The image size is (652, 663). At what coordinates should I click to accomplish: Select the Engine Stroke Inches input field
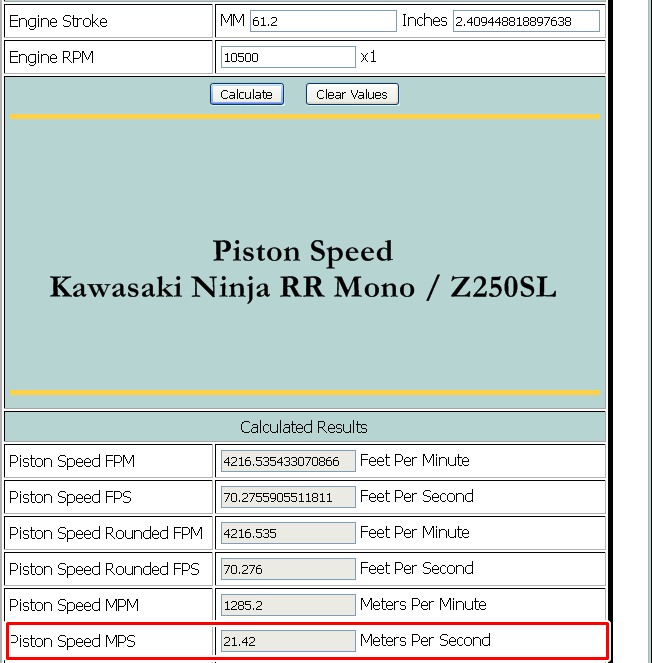coord(526,21)
